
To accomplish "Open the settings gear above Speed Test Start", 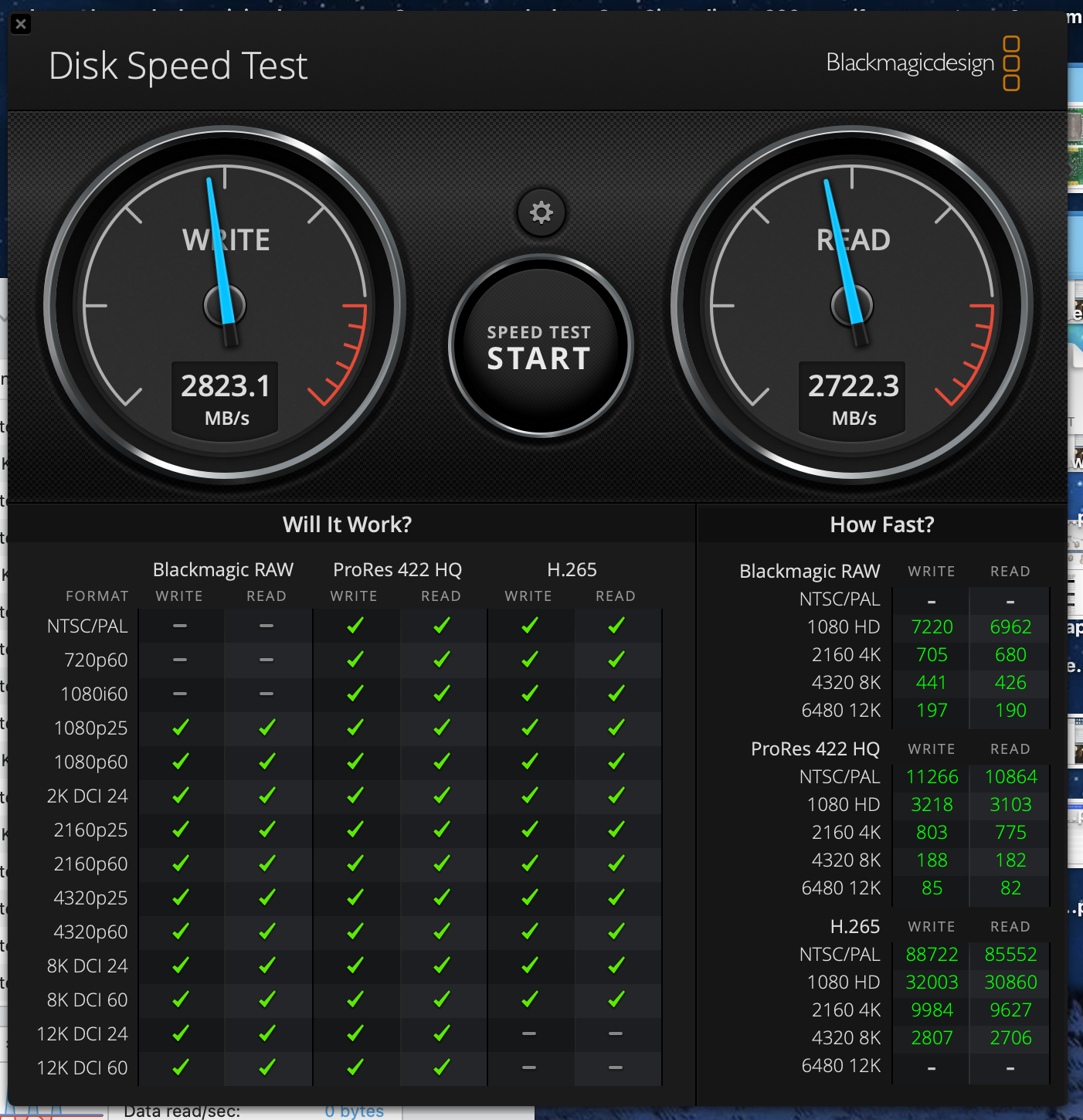I will [541, 212].
